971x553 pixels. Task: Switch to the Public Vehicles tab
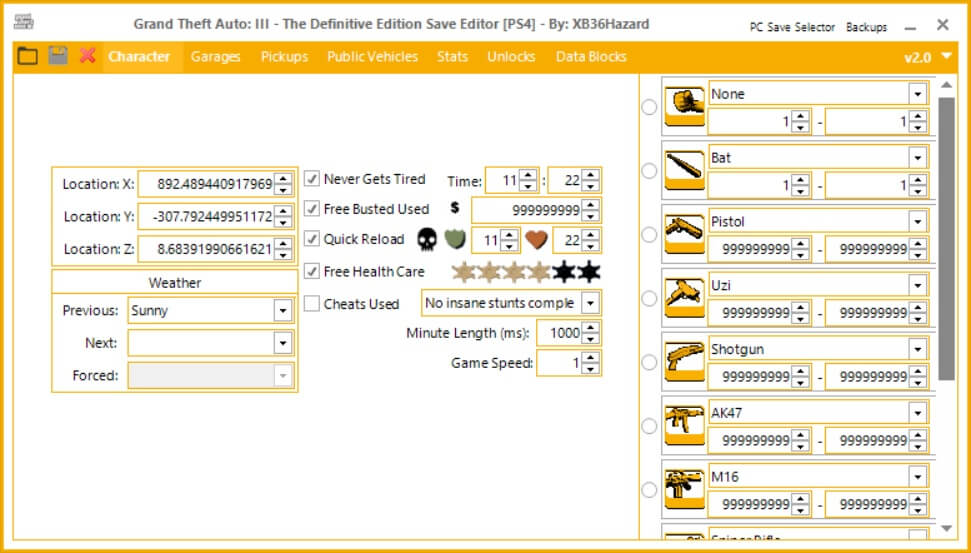pos(373,56)
